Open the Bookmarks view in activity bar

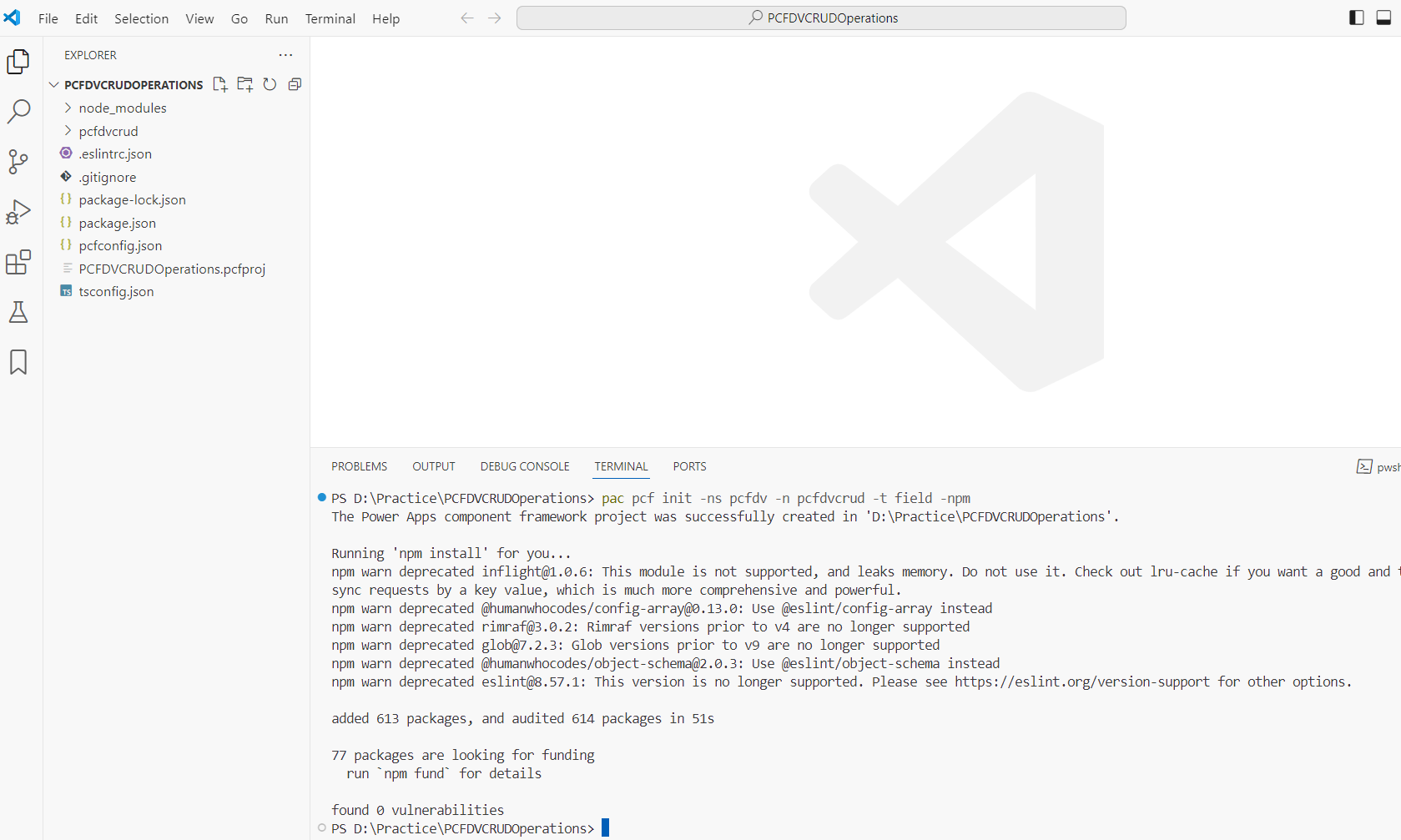[x=18, y=362]
